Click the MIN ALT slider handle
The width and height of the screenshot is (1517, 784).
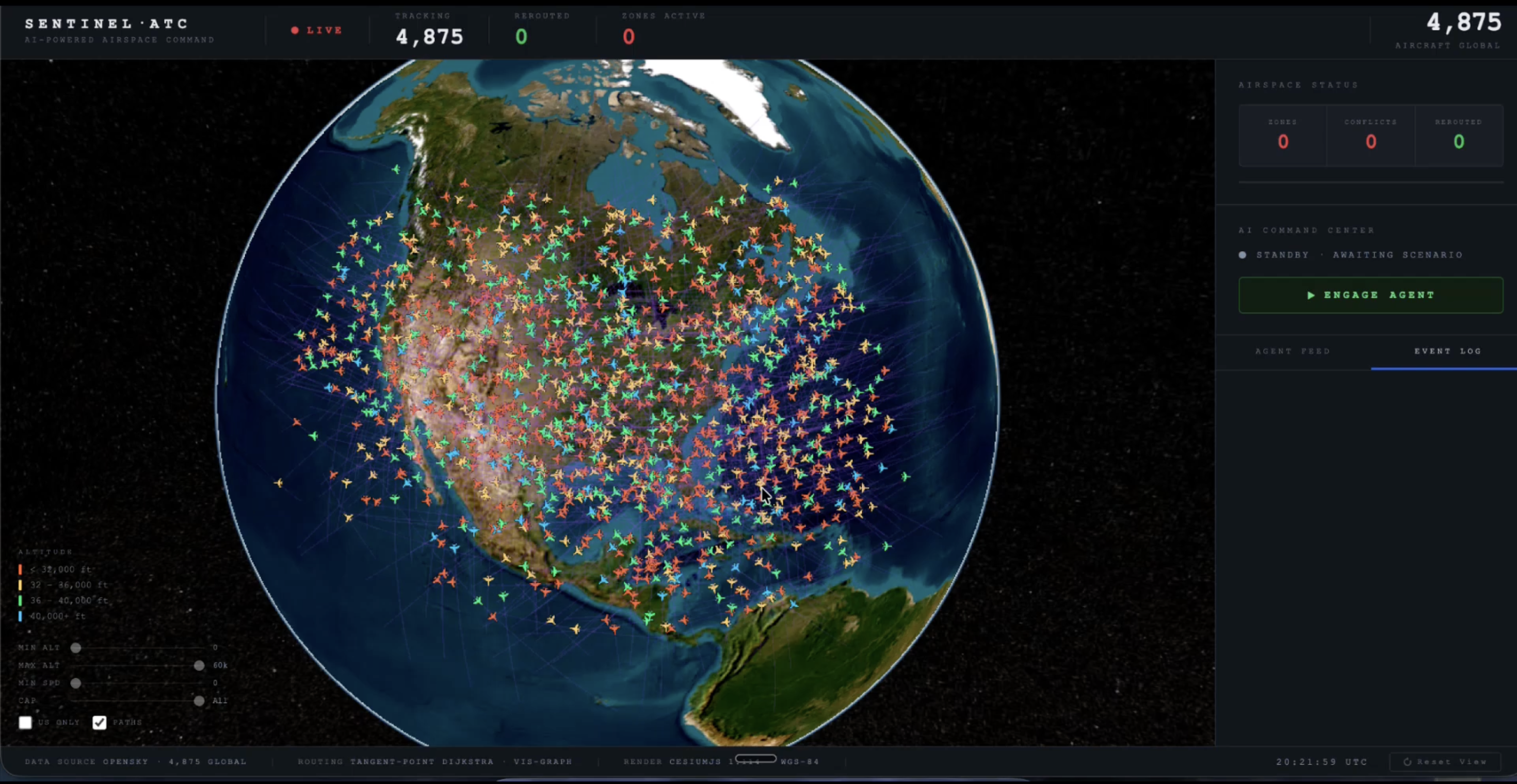[x=76, y=647]
